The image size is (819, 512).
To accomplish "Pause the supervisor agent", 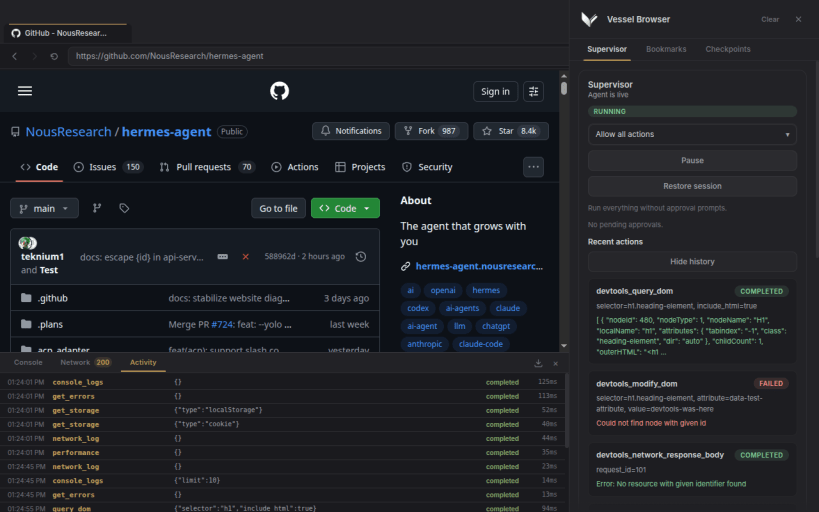I will pyautogui.click(x=692, y=160).
